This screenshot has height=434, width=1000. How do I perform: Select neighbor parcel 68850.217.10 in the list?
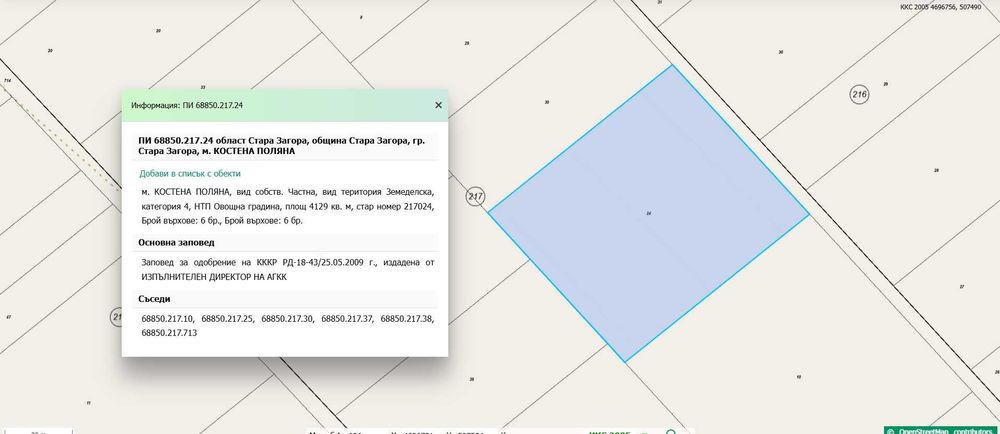click(167, 319)
